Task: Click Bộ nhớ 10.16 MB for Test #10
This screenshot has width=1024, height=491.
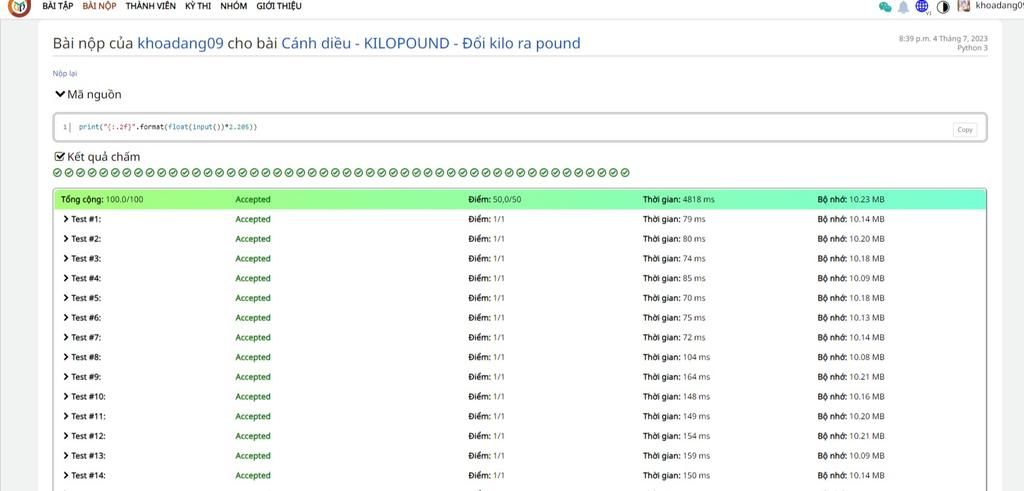Action: click(851, 396)
